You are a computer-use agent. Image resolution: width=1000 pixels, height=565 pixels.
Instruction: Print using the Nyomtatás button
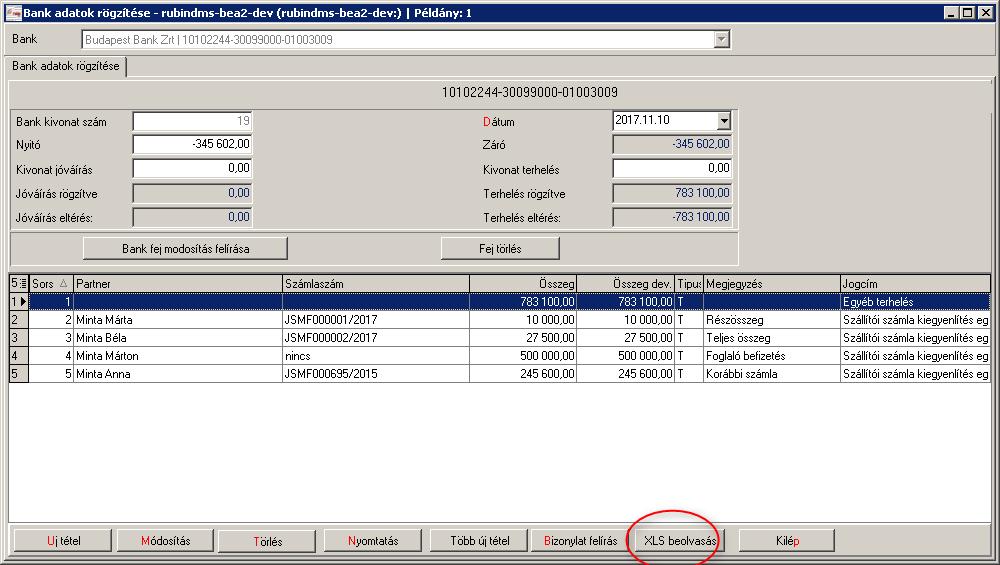point(372,541)
